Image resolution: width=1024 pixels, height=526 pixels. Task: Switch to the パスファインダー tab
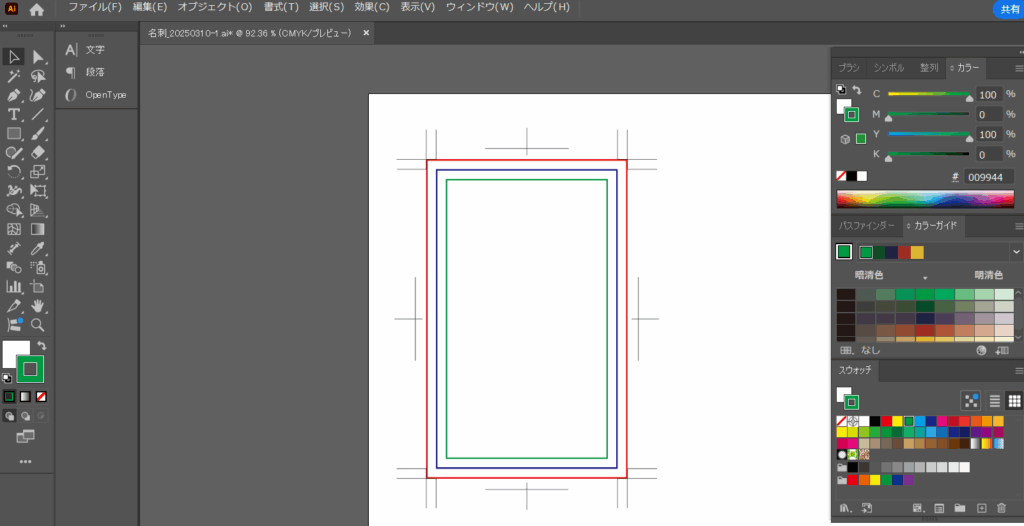click(866, 226)
